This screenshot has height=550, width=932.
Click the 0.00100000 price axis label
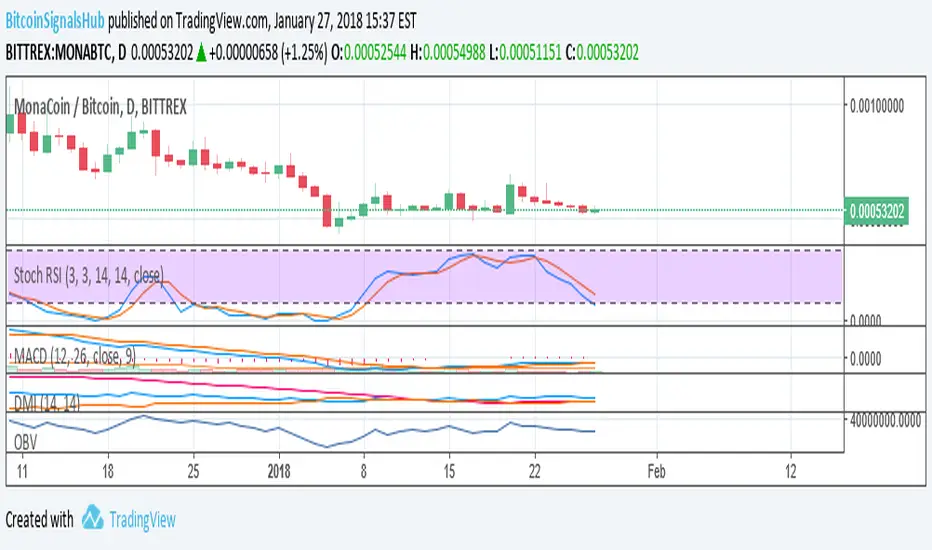877,106
